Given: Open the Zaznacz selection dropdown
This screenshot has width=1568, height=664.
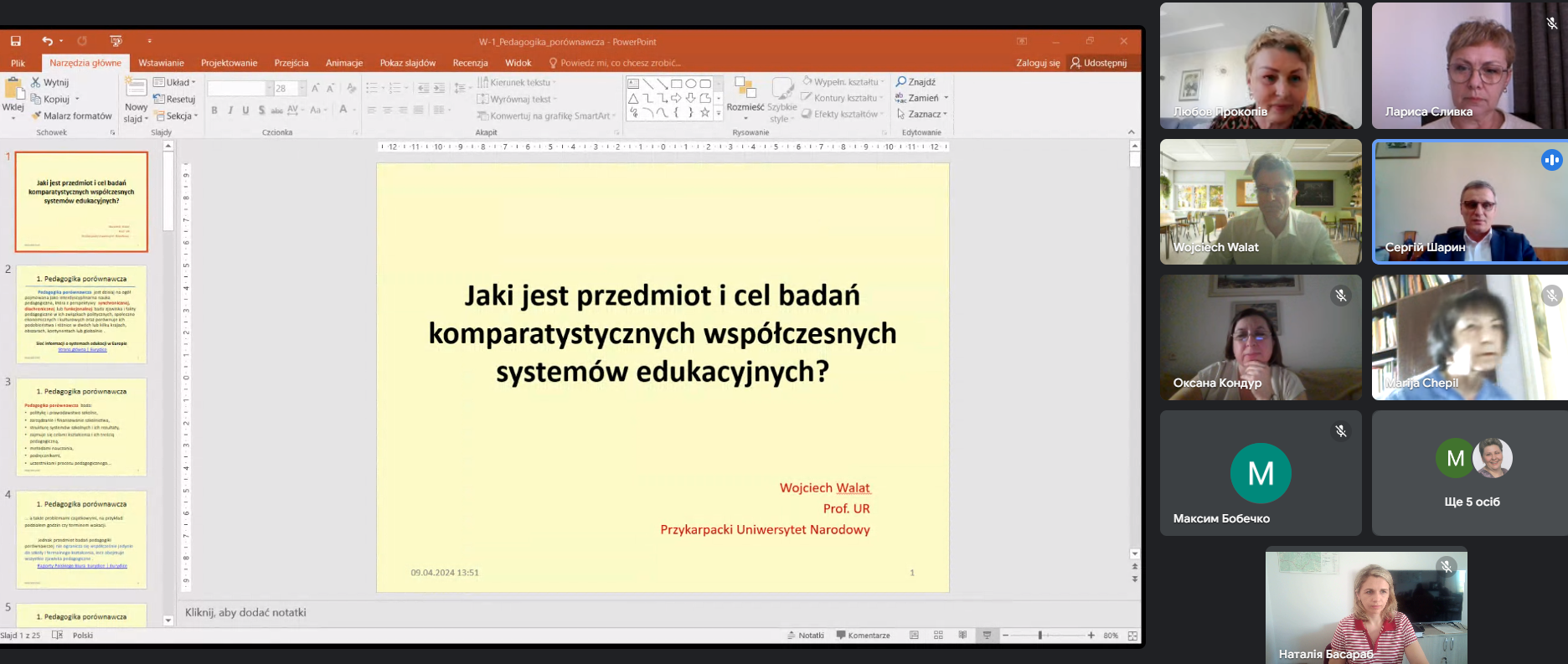Looking at the screenshot, I should point(923,114).
